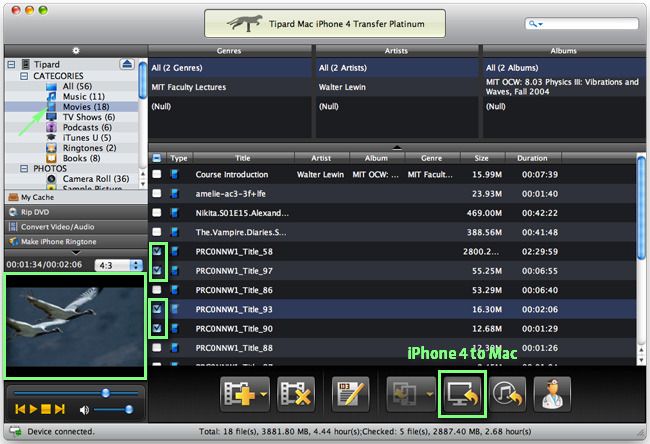Select the iTunes U (5) category
The image size is (650, 444).
point(87,138)
